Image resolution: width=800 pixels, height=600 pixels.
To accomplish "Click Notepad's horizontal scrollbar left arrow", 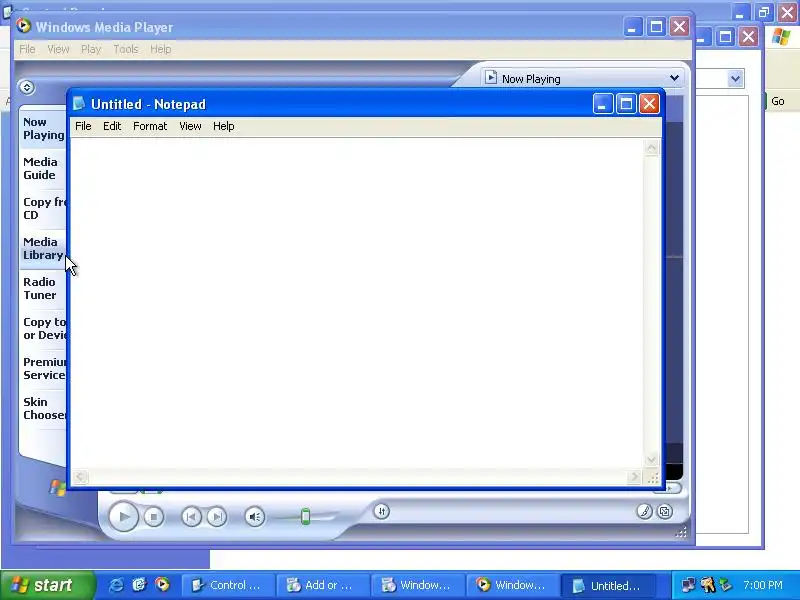I will pos(80,477).
